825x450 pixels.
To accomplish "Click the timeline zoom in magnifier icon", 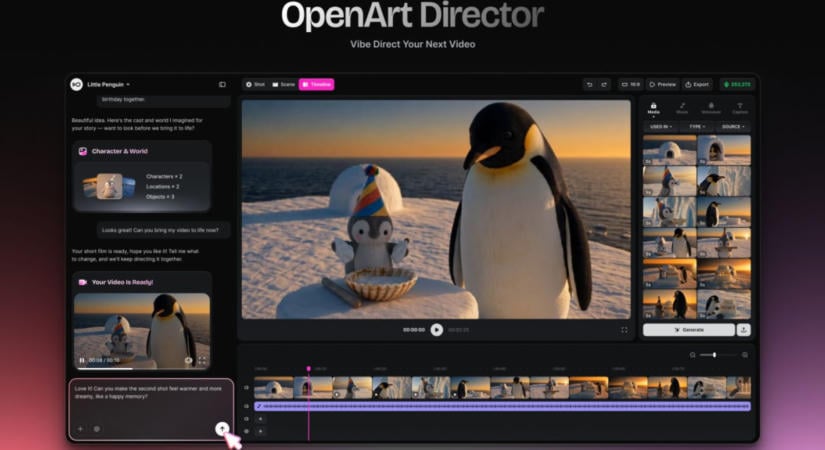I will pos(744,355).
